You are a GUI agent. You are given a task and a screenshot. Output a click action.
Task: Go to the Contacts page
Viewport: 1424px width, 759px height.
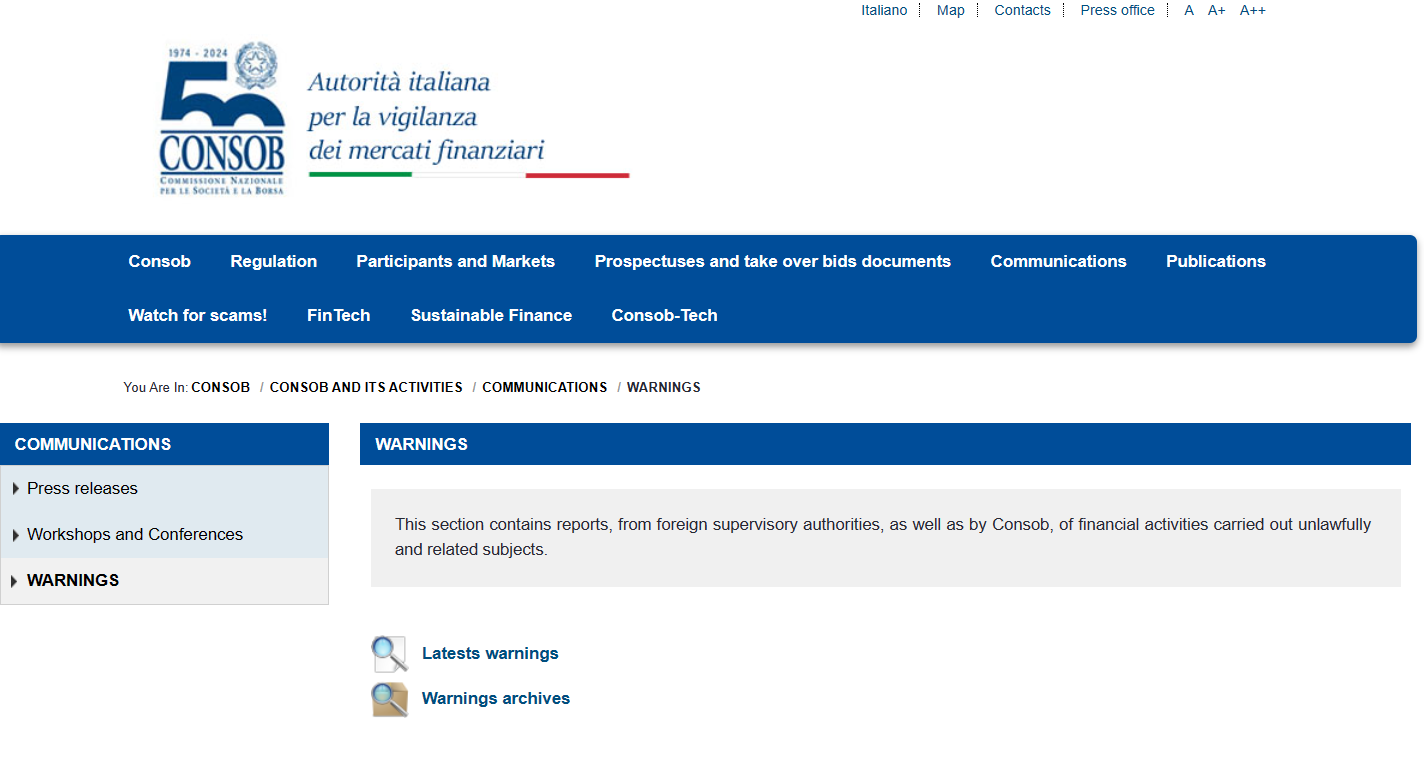point(1022,10)
